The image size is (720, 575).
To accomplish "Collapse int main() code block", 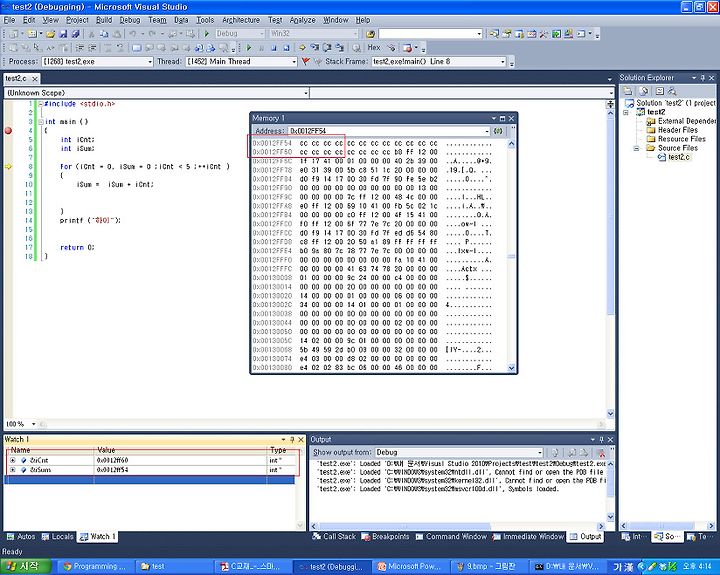I will (x=41, y=122).
